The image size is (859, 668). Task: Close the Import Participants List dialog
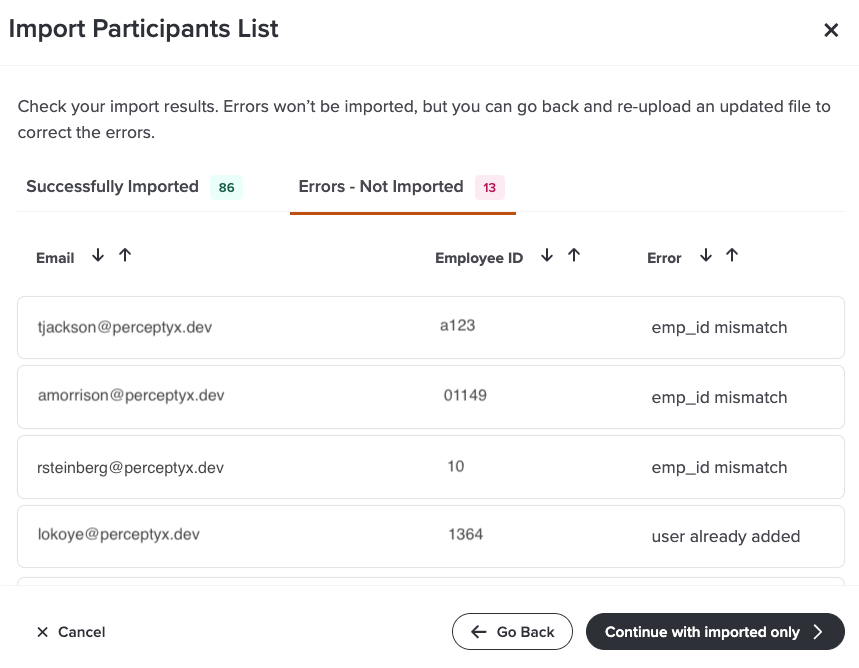tap(830, 30)
